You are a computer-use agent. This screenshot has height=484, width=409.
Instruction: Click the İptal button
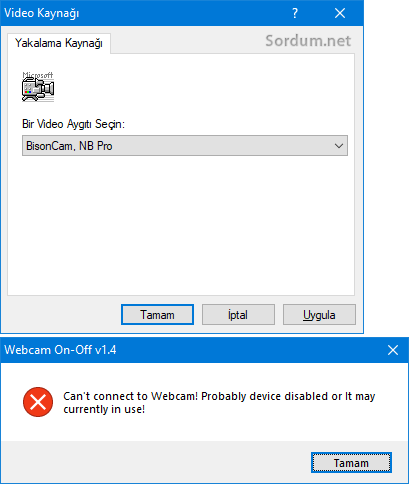point(238,315)
